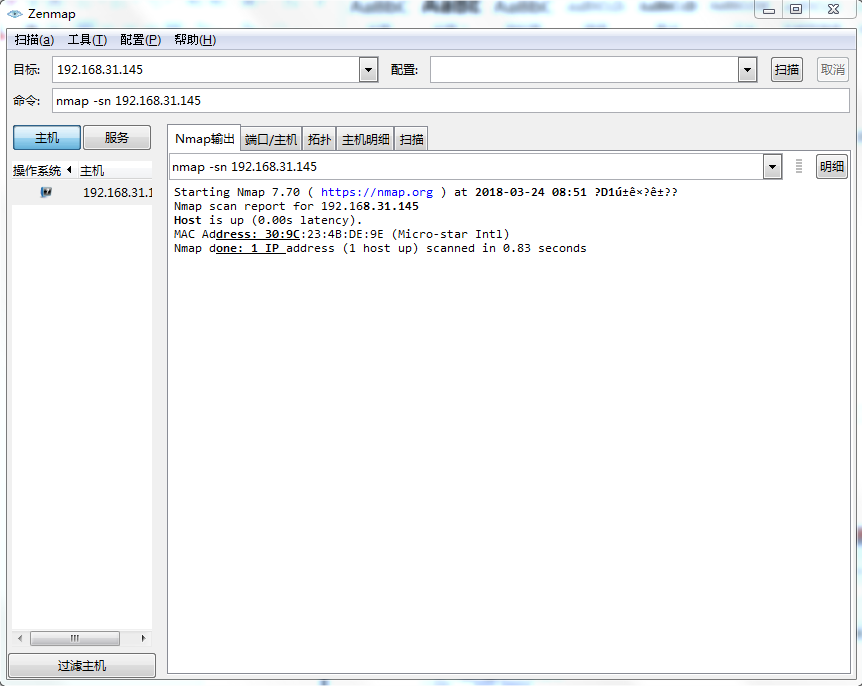The height and width of the screenshot is (686, 862).
Task: Click the Zenmap eye icon in title bar
Action: coord(15,13)
